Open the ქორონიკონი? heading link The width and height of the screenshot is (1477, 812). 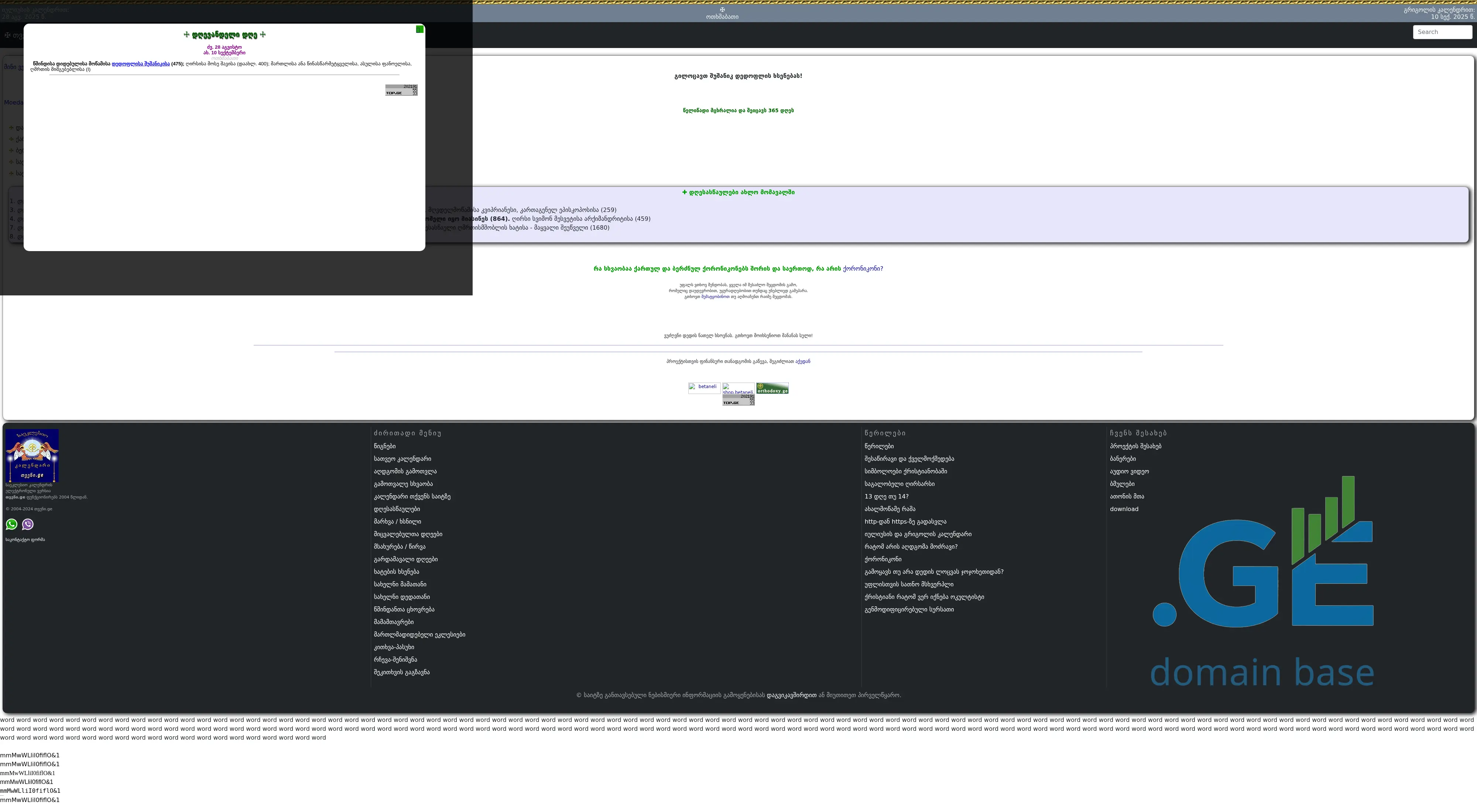point(863,268)
